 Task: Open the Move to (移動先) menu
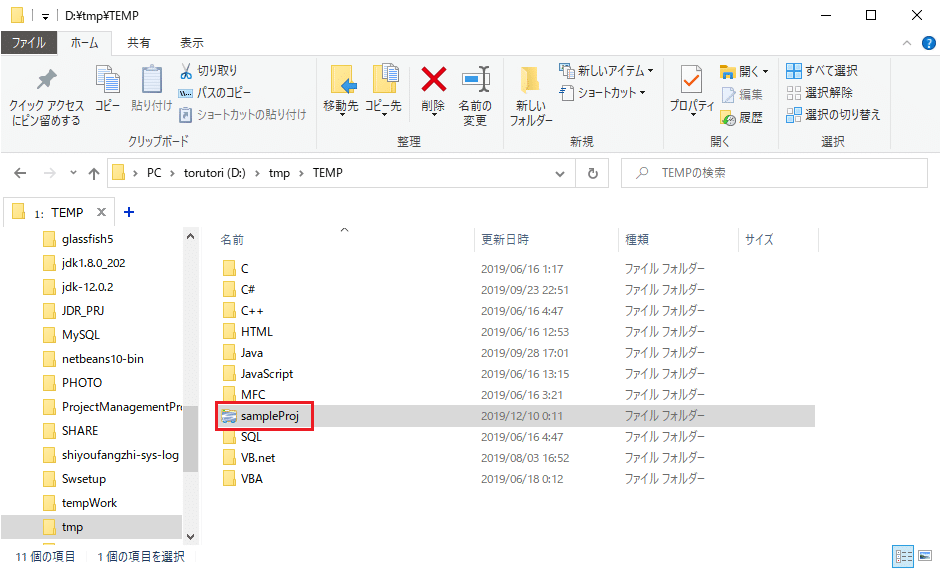click(341, 90)
